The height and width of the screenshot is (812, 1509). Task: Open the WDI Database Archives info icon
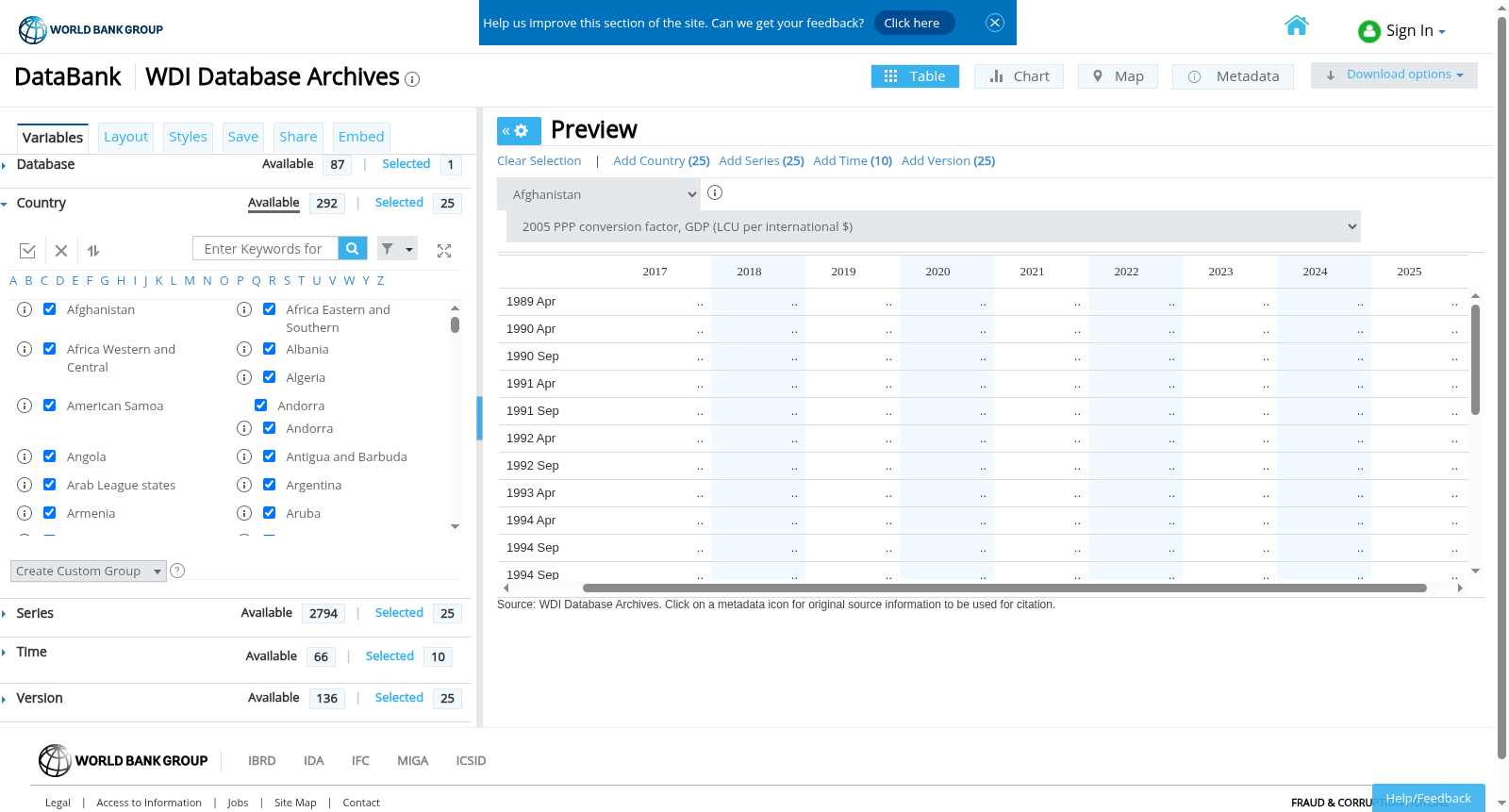point(412,79)
